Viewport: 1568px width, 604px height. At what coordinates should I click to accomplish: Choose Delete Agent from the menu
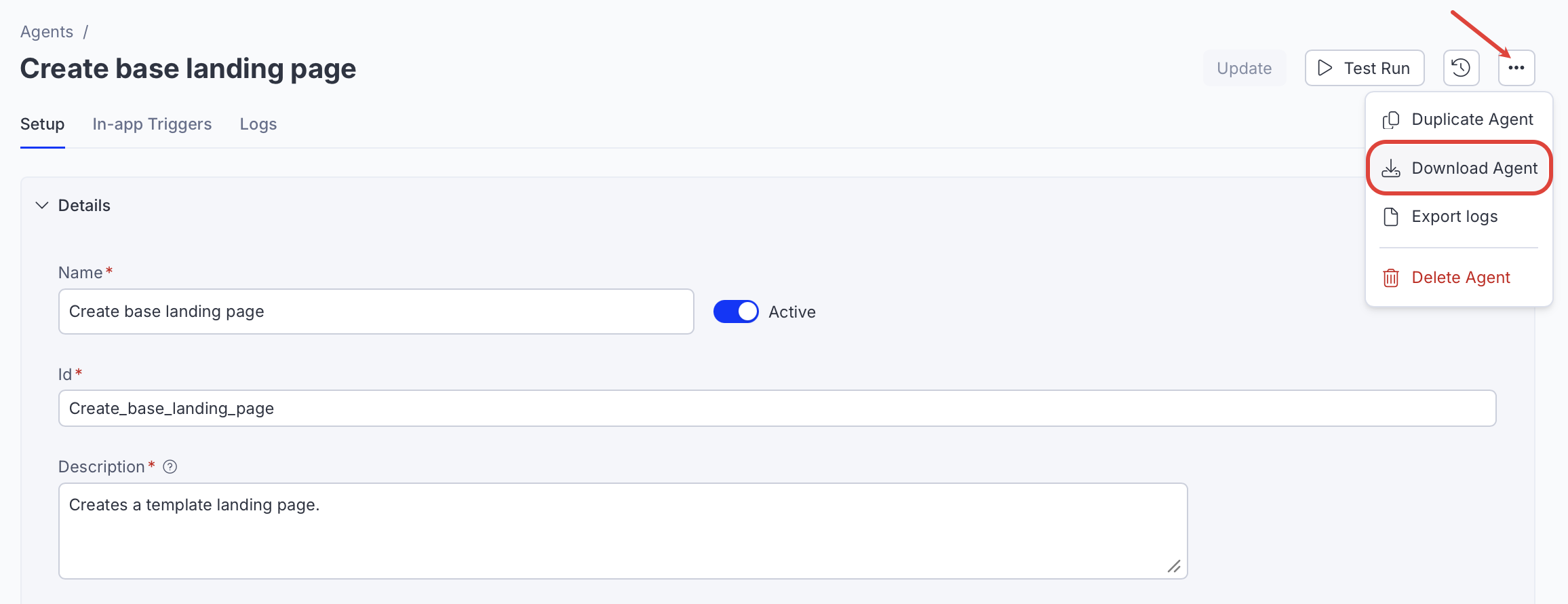(x=1460, y=277)
